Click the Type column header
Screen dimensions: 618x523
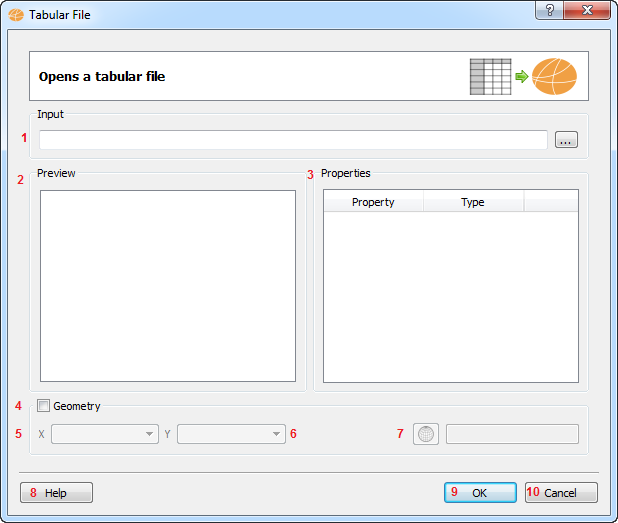click(x=473, y=202)
